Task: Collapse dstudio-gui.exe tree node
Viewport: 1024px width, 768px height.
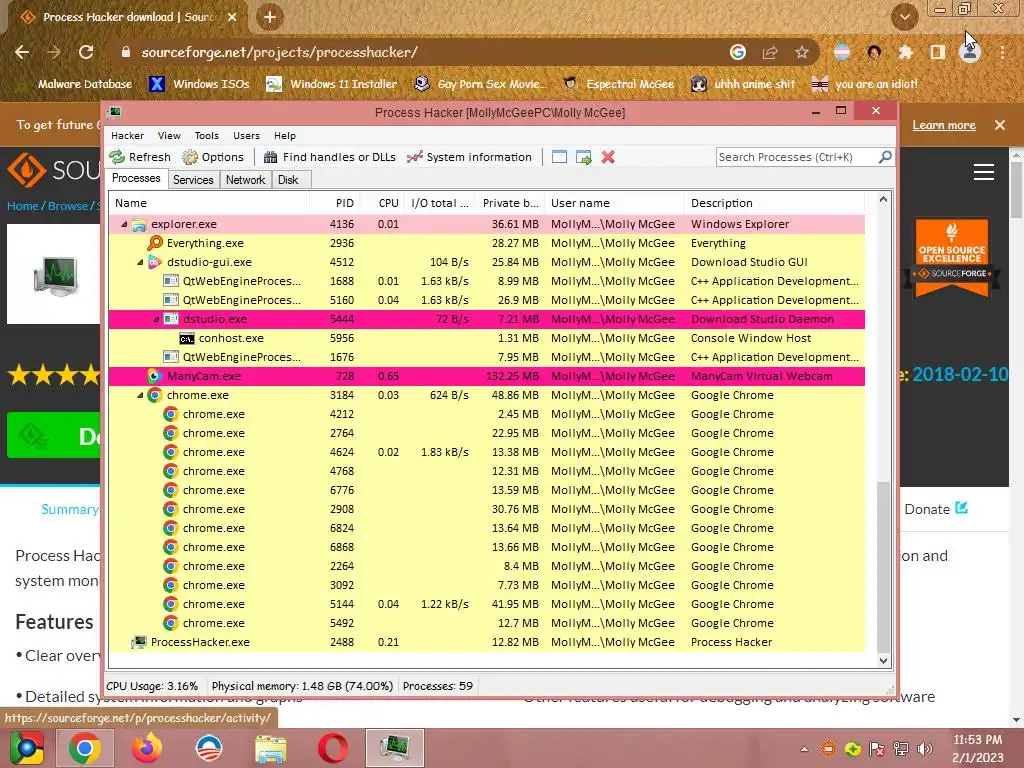Action: click(x=140, y=262)
